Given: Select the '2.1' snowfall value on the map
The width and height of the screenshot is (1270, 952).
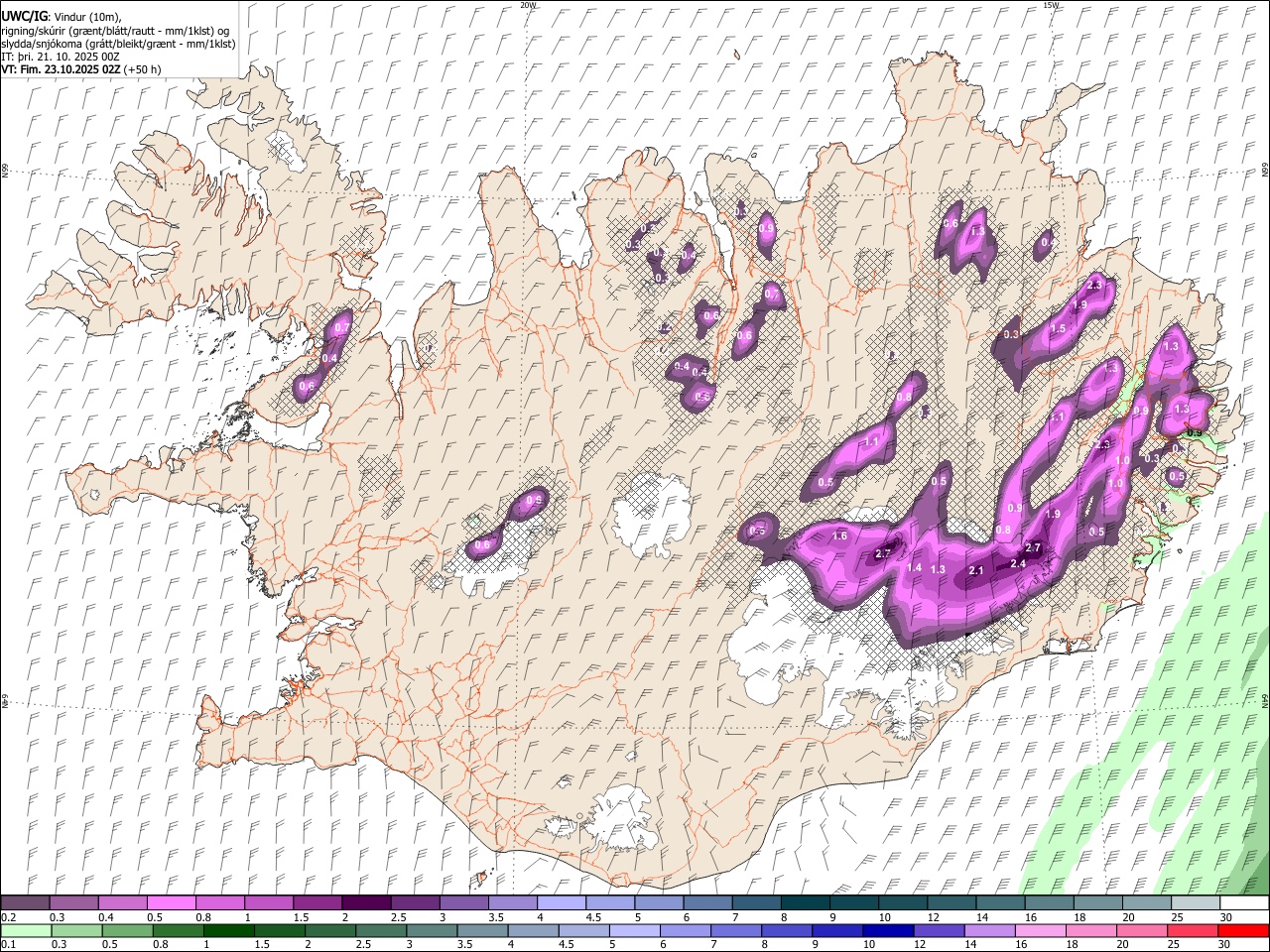Looking at the screenshot, I should tap(976, 570).
